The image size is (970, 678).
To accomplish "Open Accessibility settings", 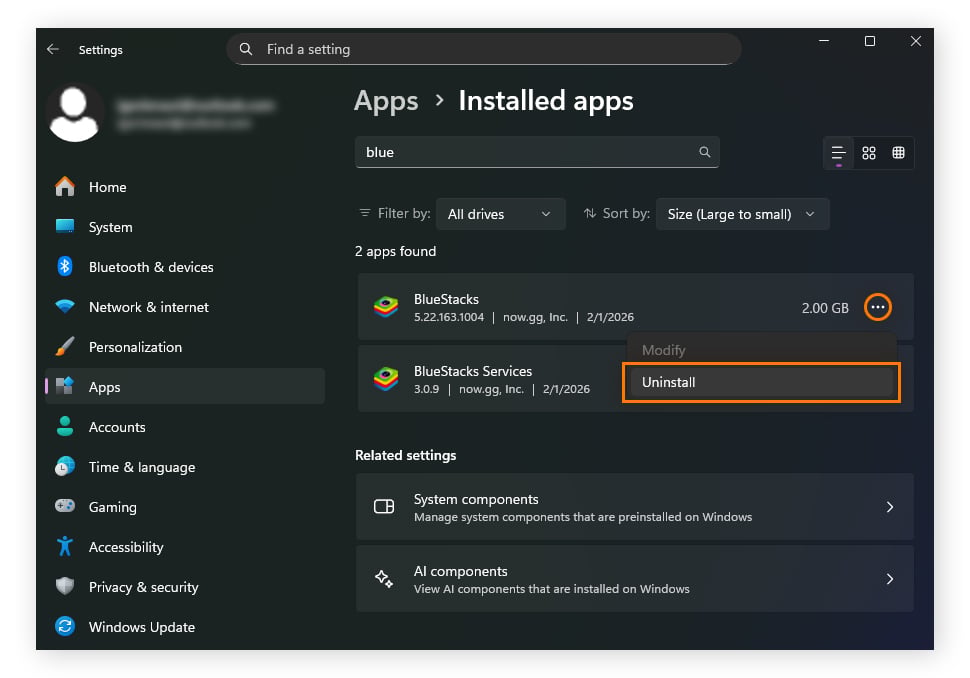I will [x=184, y=547].
